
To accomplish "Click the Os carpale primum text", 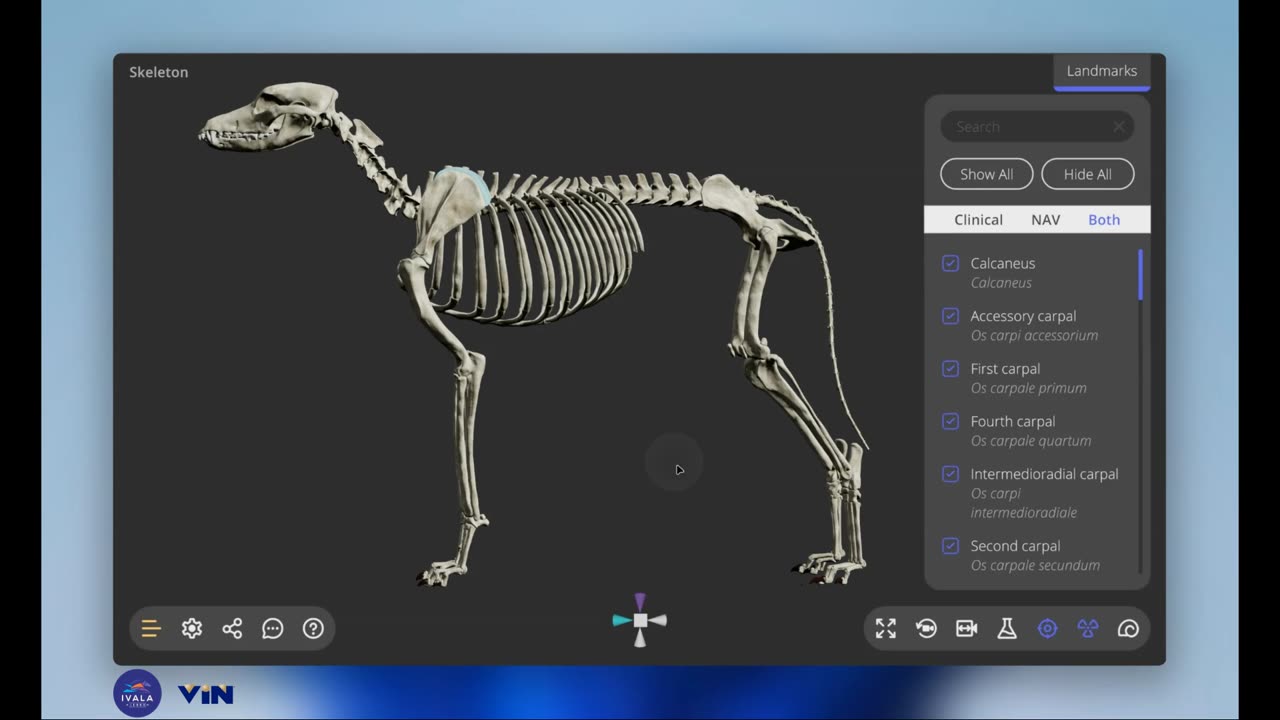I will [x=1028, y=388].
